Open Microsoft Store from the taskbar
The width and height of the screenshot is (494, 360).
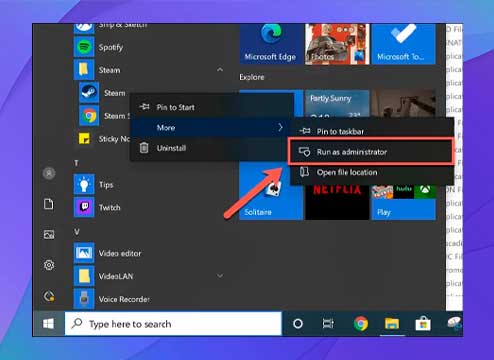click(423, 323)
